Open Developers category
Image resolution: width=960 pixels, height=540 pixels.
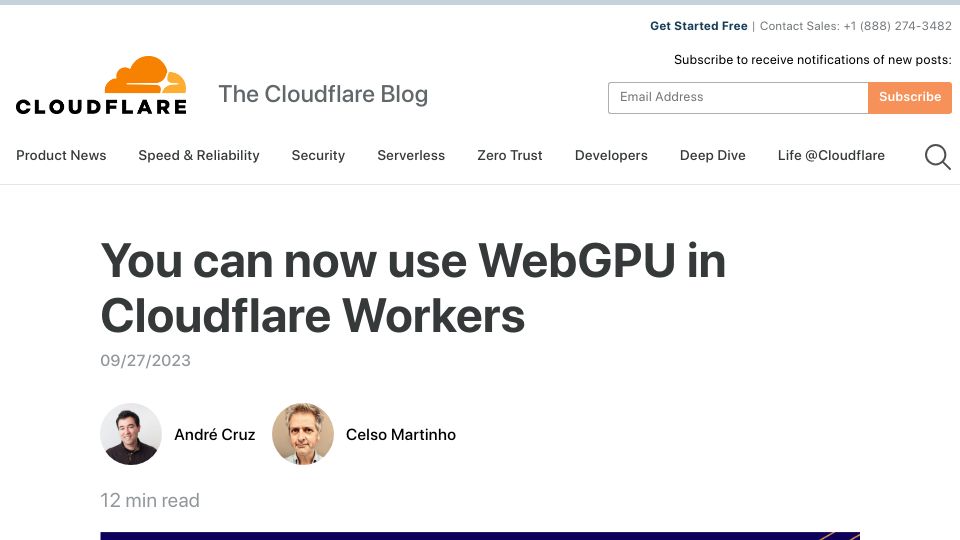tap(611, 156)
